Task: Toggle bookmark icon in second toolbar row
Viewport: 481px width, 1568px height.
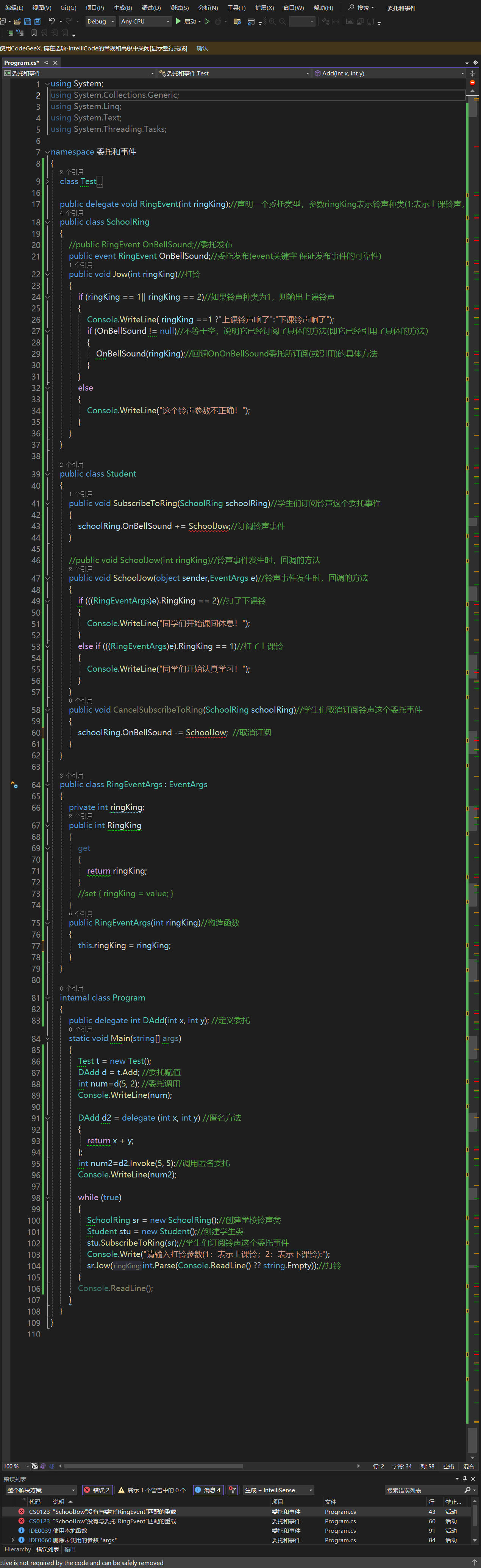Action: point(34,33)
